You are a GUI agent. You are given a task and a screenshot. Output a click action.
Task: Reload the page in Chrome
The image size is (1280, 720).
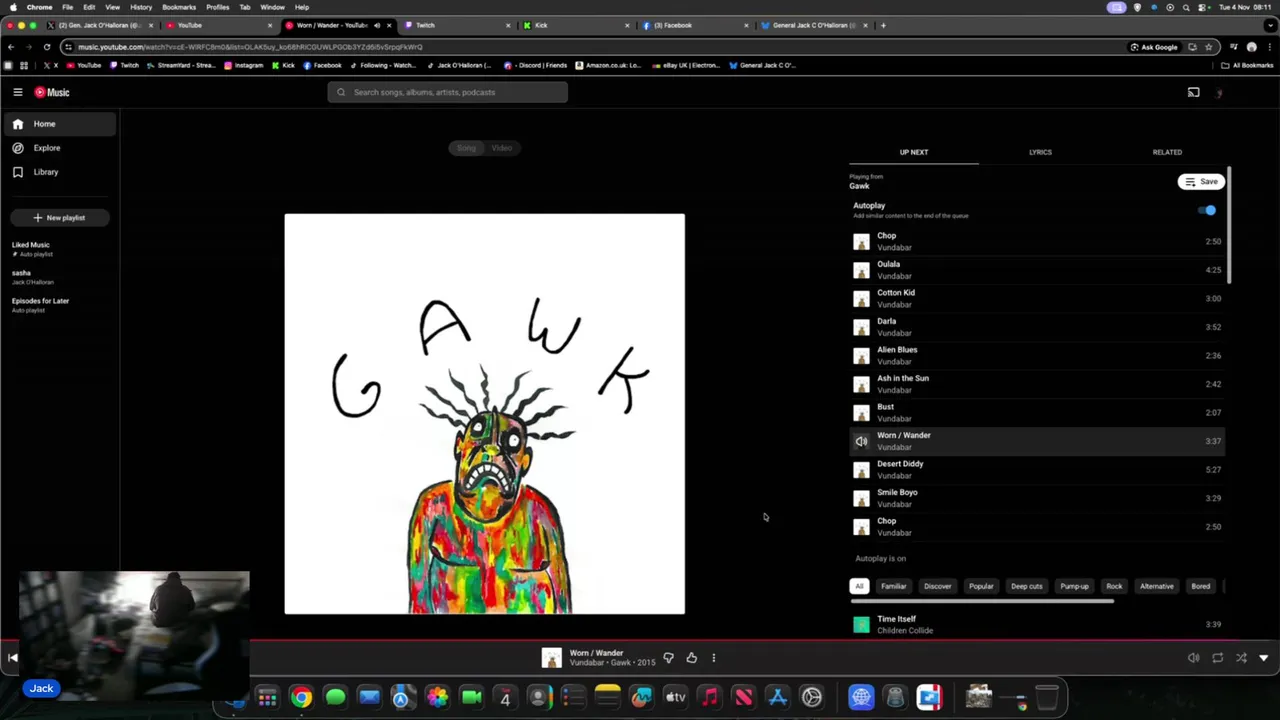[x=46, y=47]
